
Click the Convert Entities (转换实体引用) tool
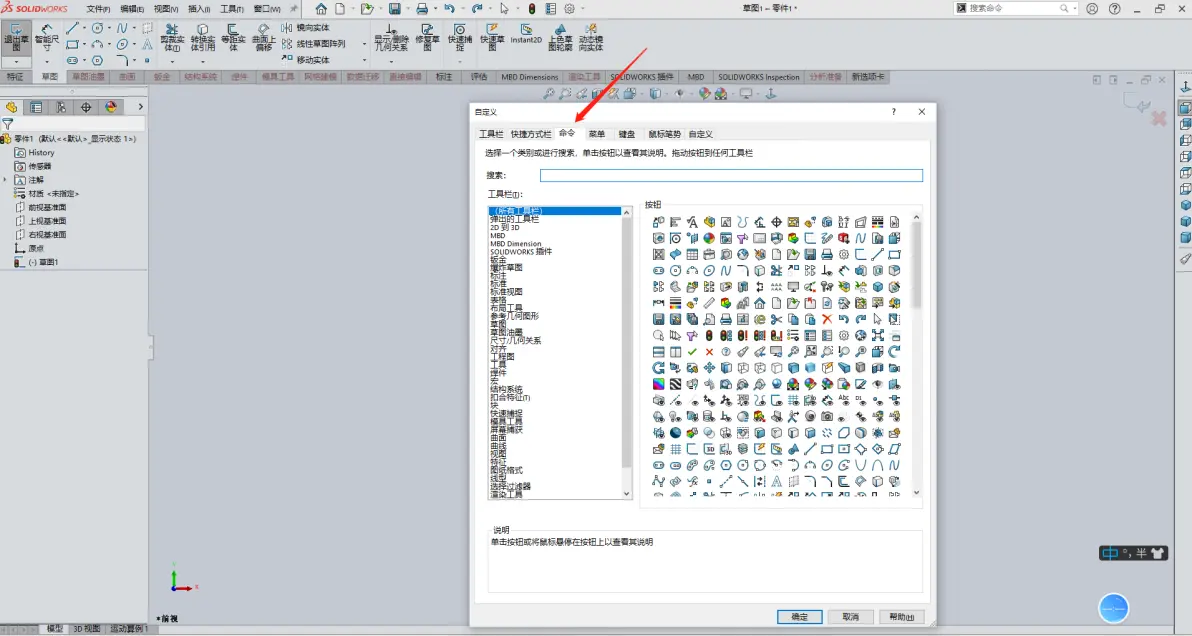202,37
